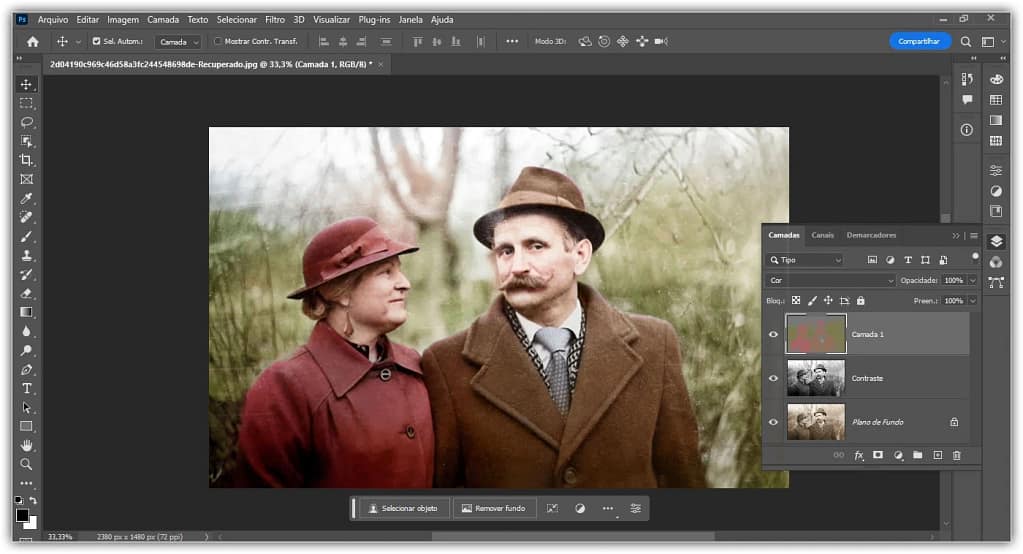Screen dimensions: 1023x554
Task: Open the Opacidade dropdown arrow
Action: (x=972, y=281)
